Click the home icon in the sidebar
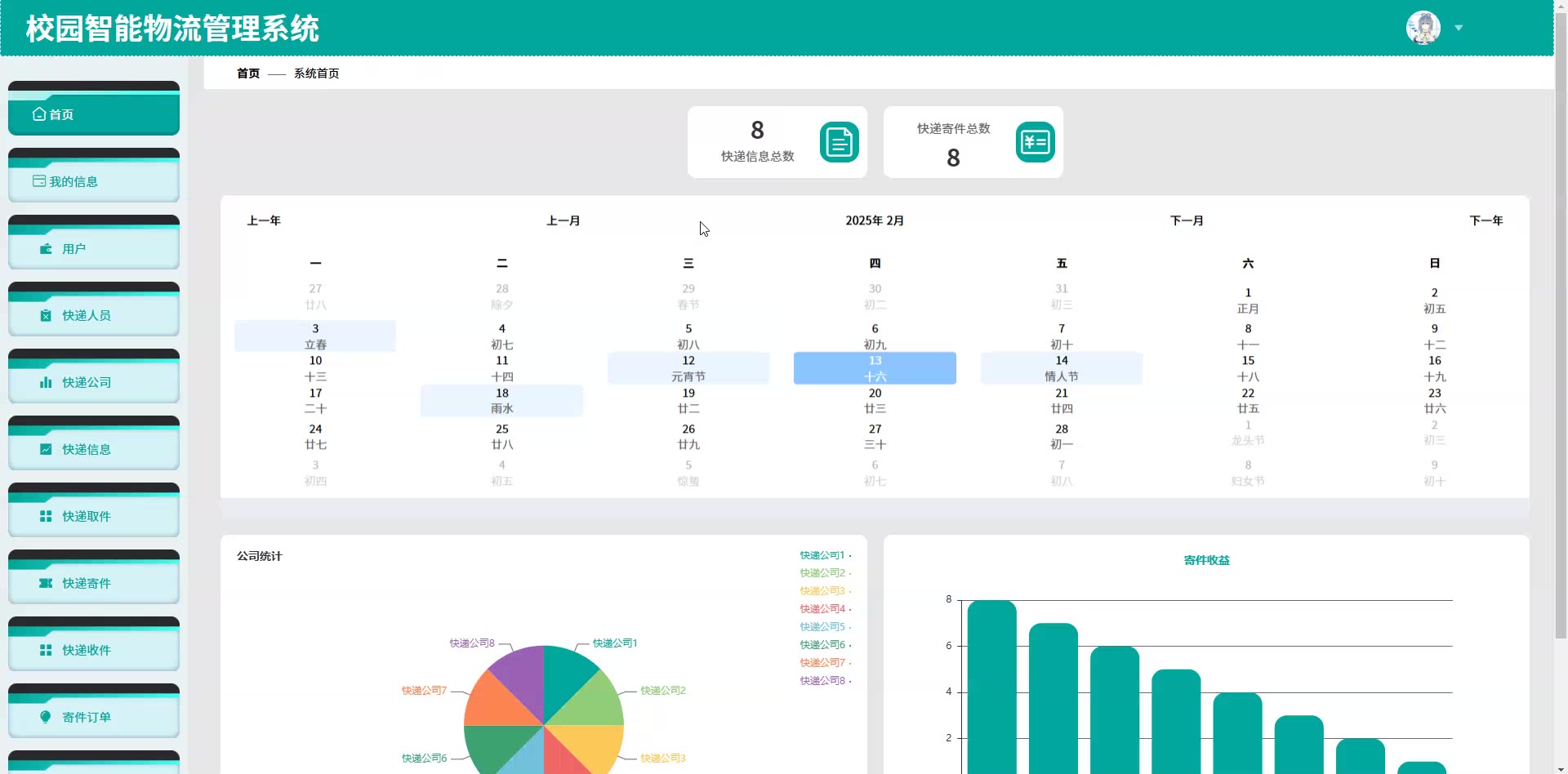The image size is (1568, 774). pos(39,114)
